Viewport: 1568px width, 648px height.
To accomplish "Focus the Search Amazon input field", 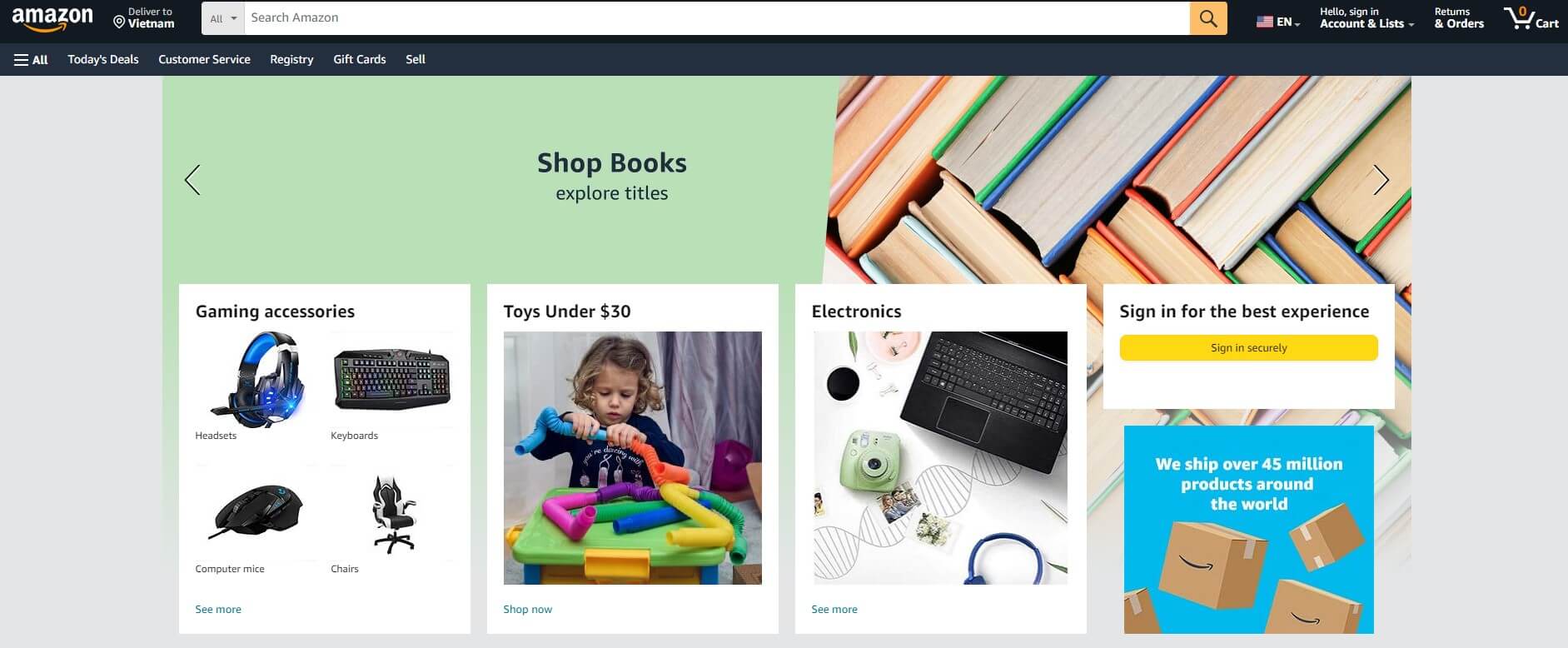I will tap(717, 18).
